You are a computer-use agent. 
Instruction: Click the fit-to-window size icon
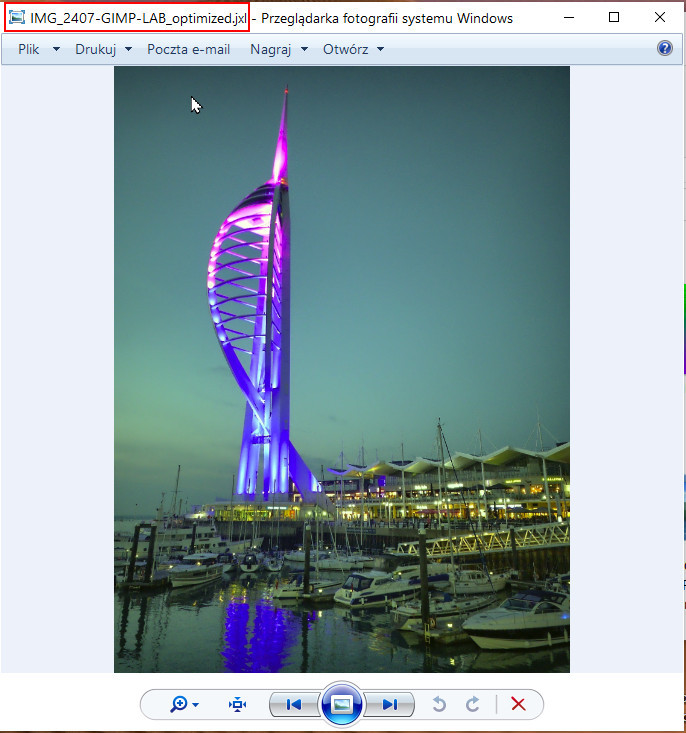click(237, 704)
